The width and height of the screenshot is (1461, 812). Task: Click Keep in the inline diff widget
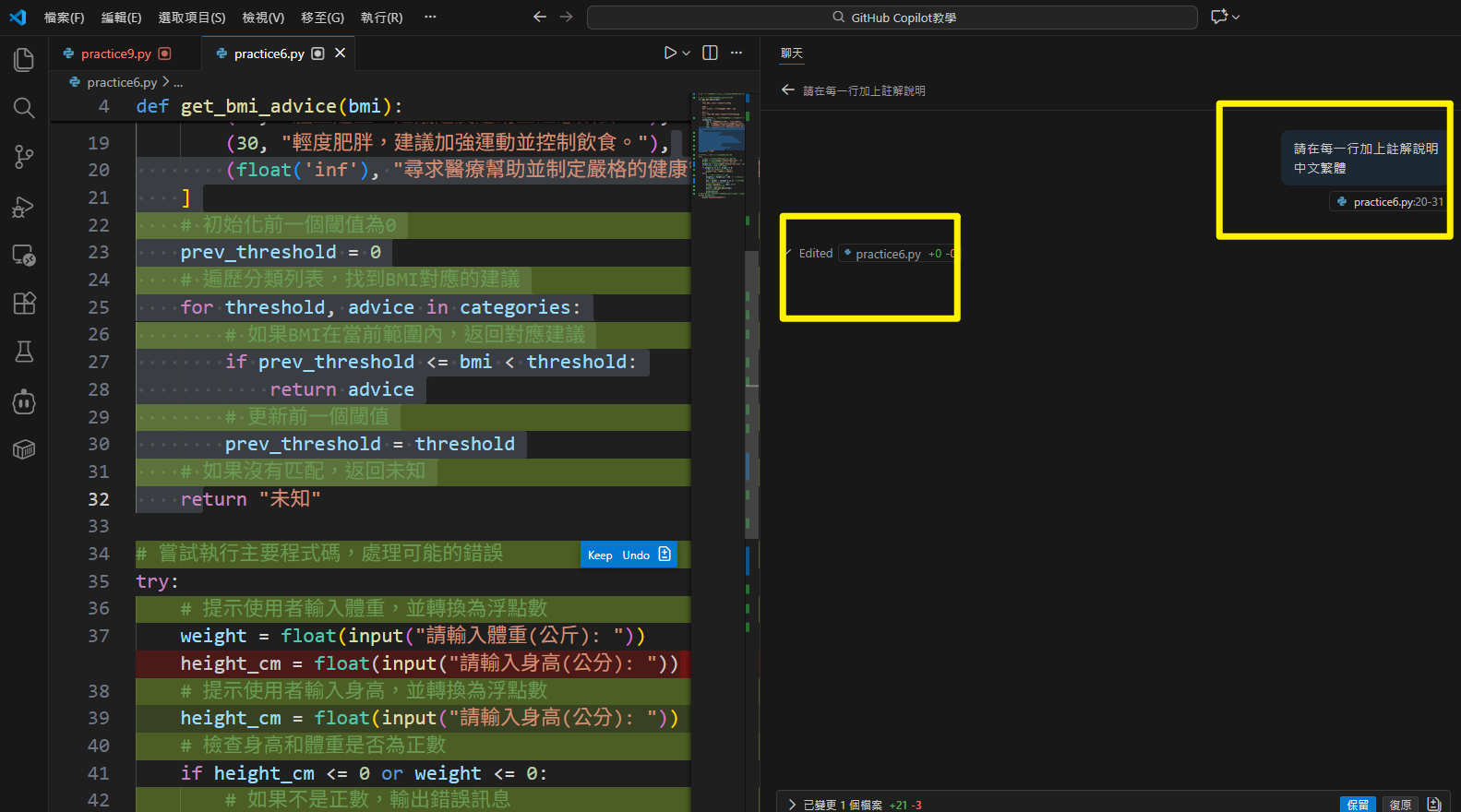(600, 555)
